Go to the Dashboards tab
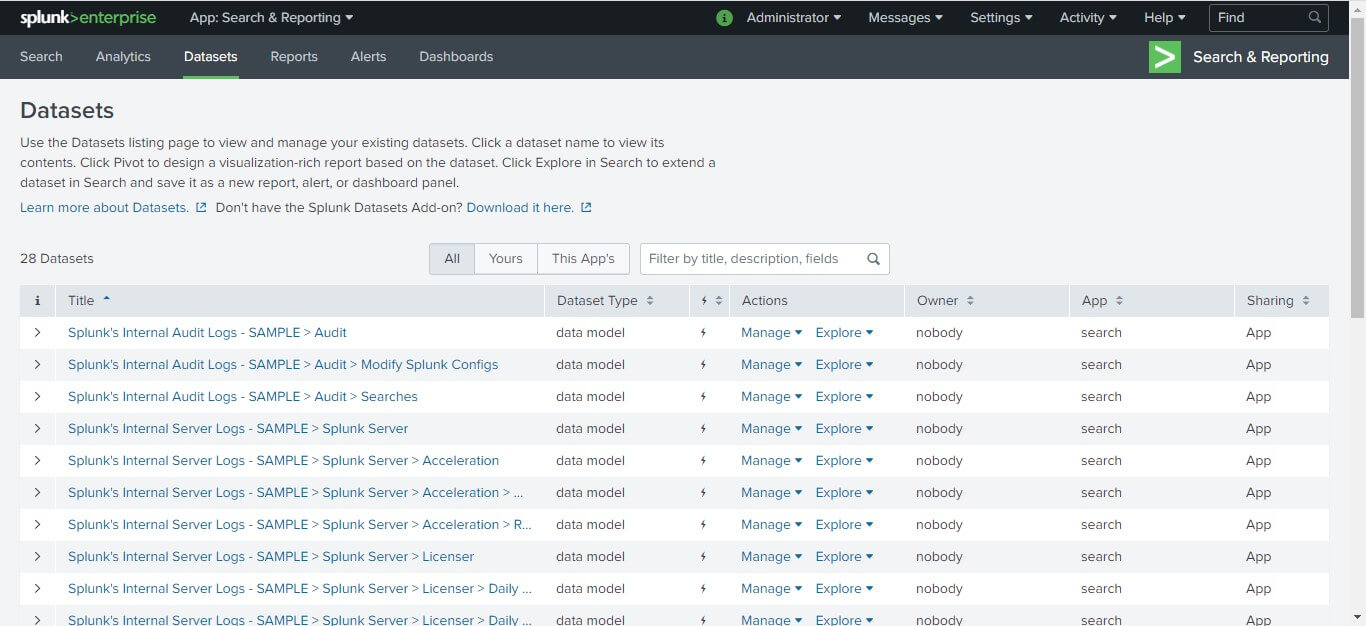Image resolution: width=1366 pixels, height=626 pixels. tap(456, 57)
